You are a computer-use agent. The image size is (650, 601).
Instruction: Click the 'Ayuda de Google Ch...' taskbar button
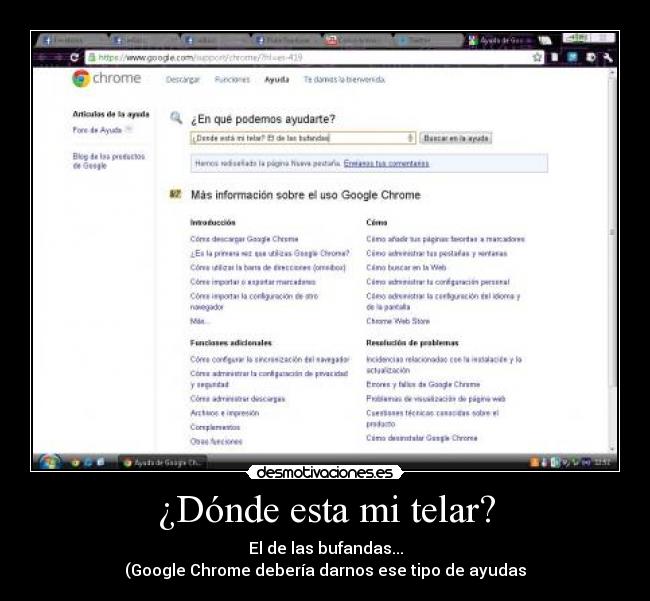point(162,462)
